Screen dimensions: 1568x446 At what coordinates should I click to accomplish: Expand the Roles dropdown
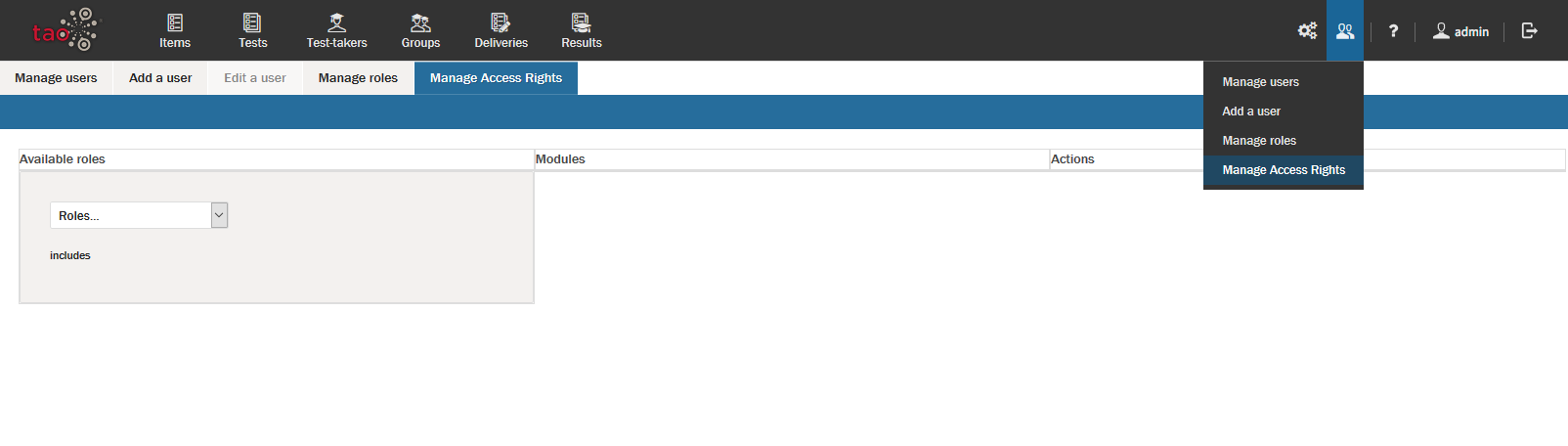click(139, 215)
